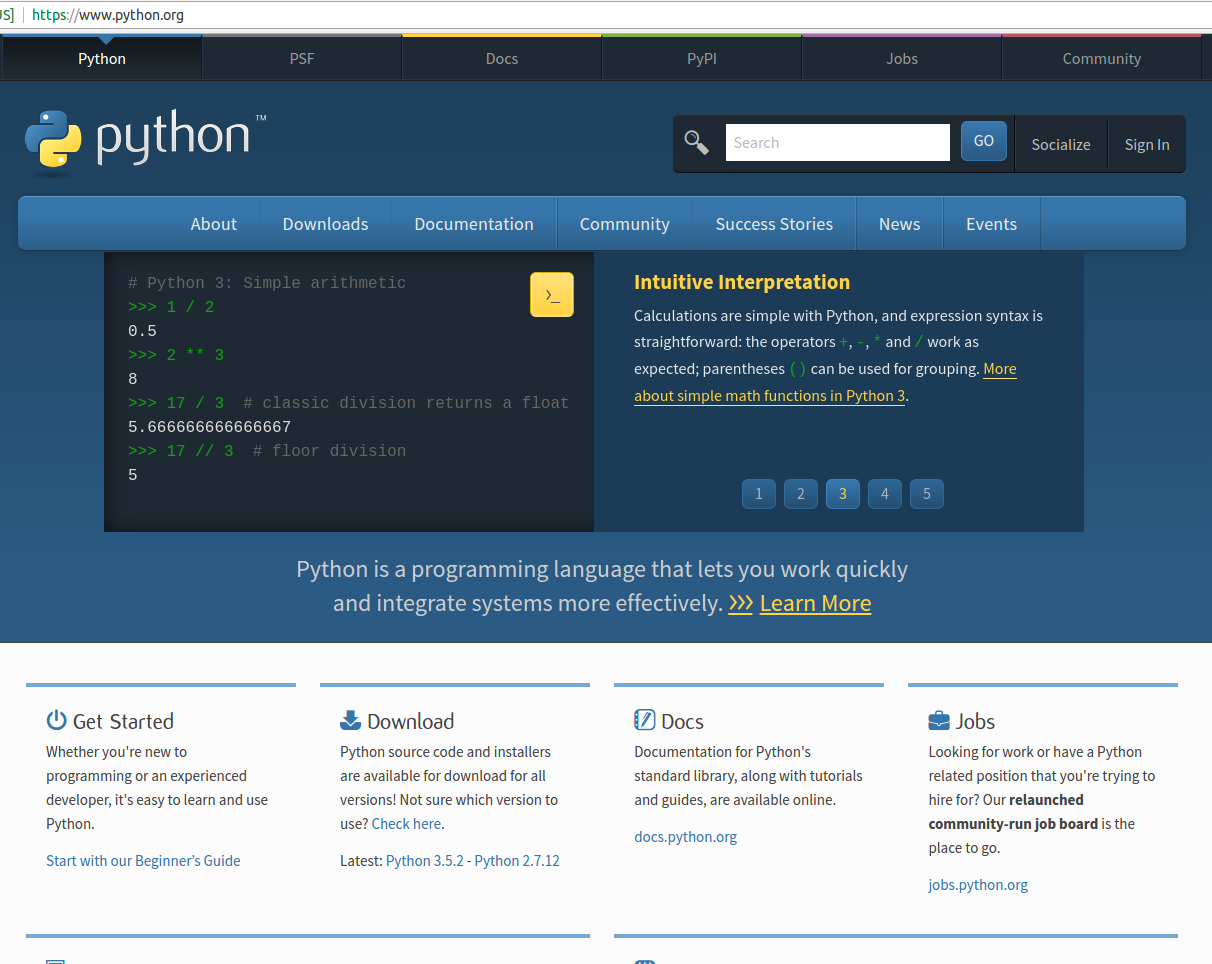Open the About menu in the navigation bar
The image size is (1212, 964).
[x=214, y=224]
